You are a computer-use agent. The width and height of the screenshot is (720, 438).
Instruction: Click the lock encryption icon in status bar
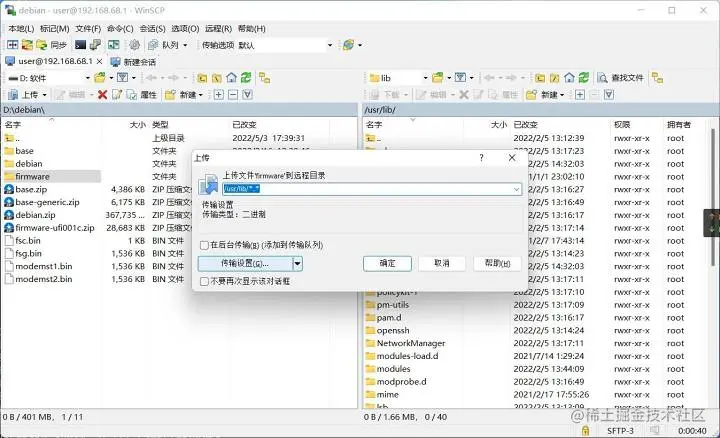(585, 431)
